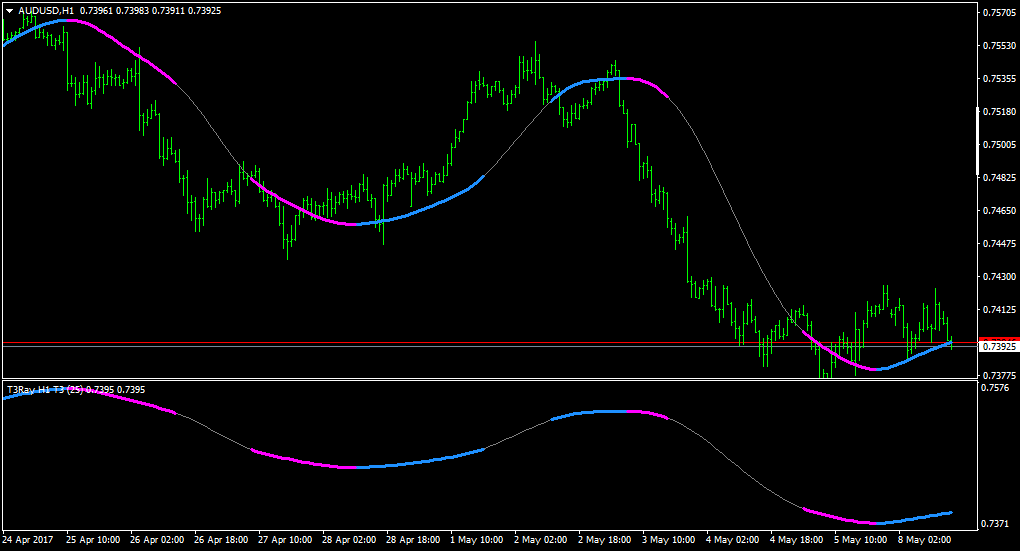This screenshot has width=1020, height=551.
Task: Click the 8 May 02:00 time label
Action: (x=924, y=540)
